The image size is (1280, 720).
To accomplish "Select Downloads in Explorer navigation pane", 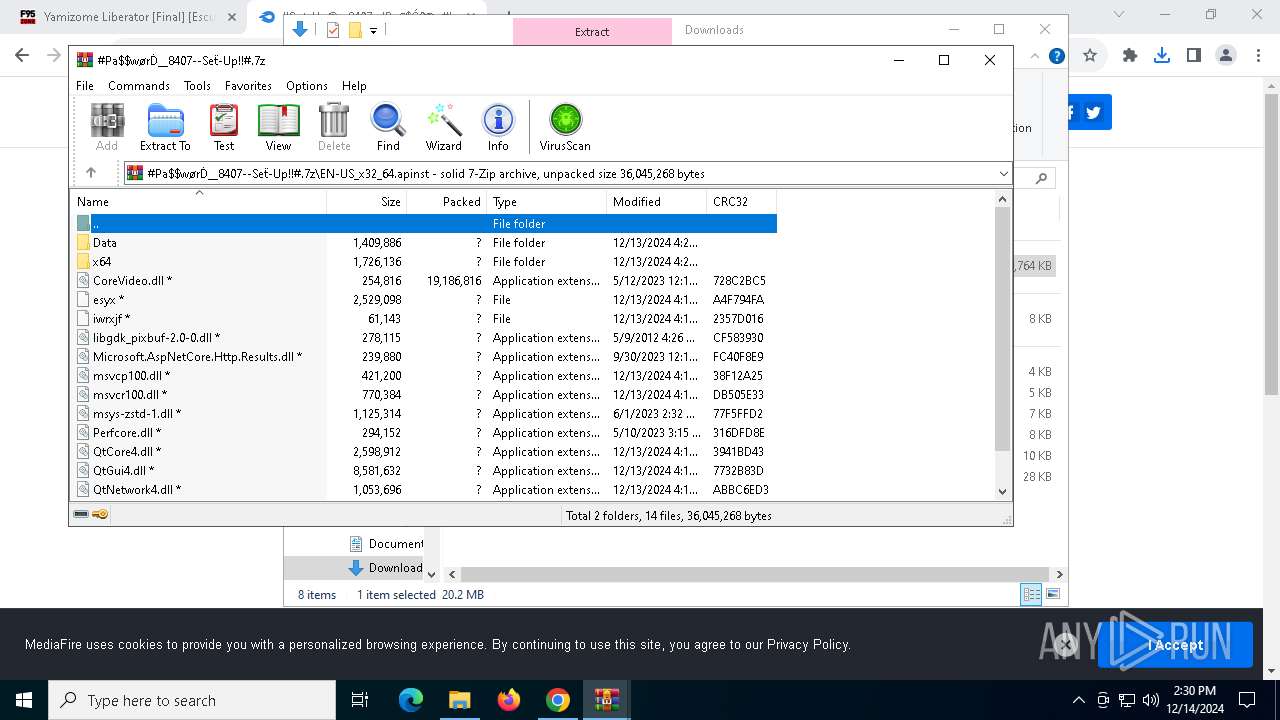I will click(x=386, y=568).
